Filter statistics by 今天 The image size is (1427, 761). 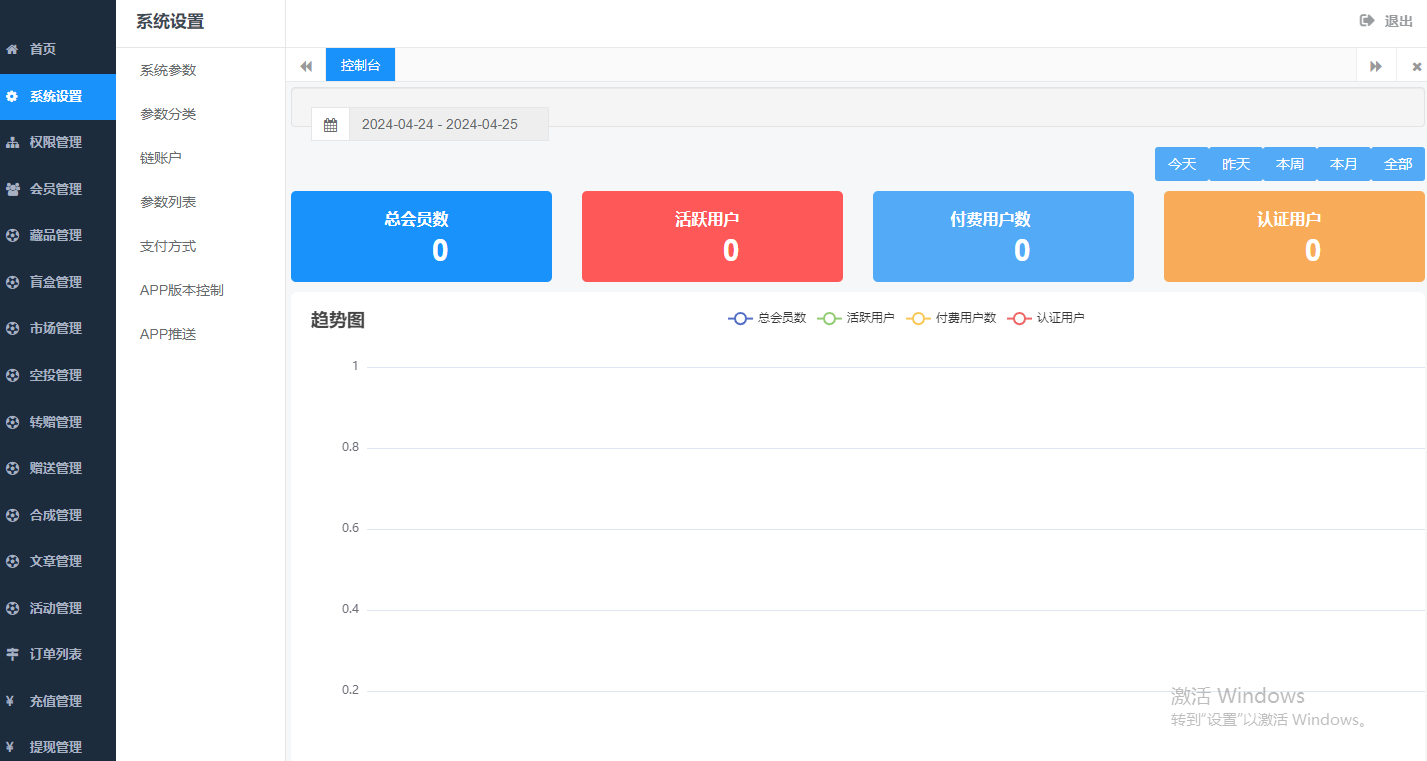click(1182, 164)
